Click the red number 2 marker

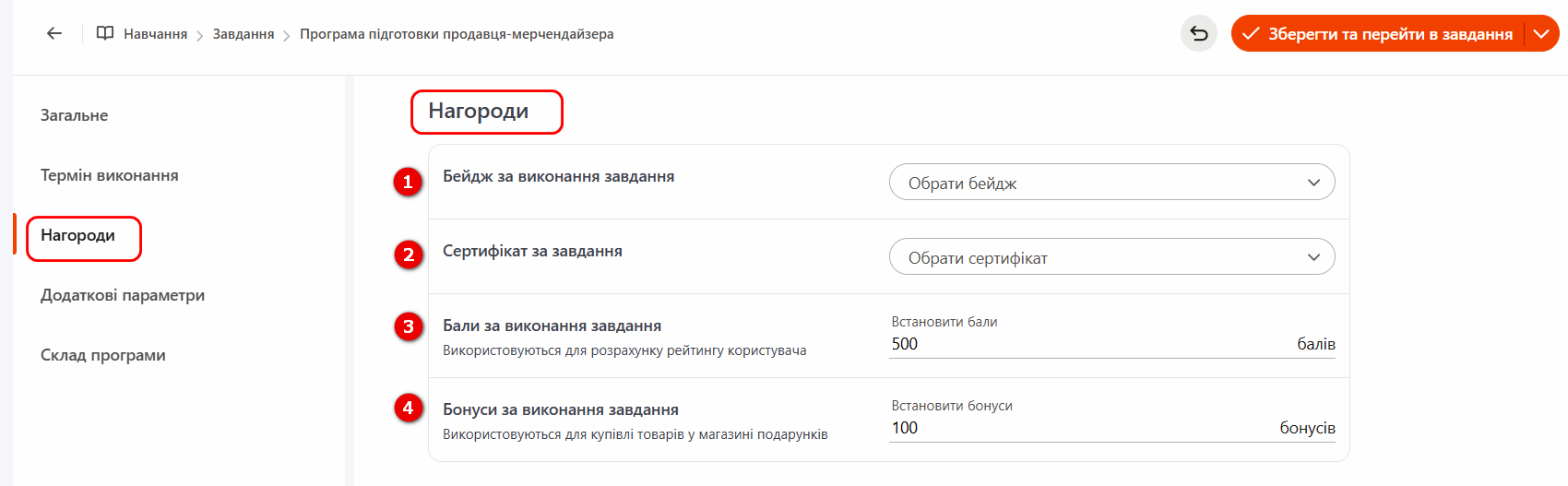(408, 255)
